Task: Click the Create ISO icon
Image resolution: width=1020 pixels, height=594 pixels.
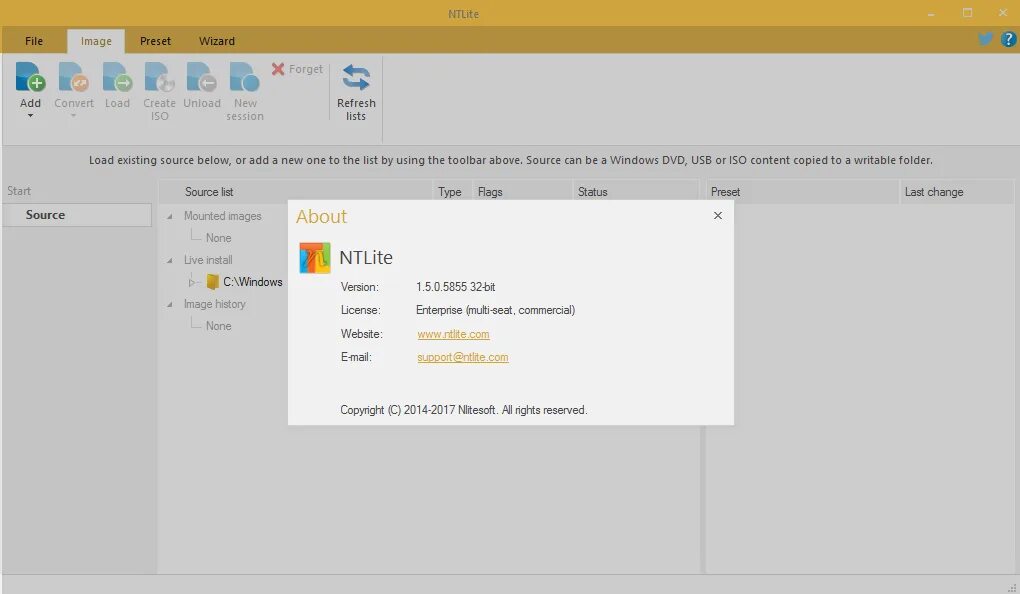Action: pyautogui.click(x=159, y=77)
